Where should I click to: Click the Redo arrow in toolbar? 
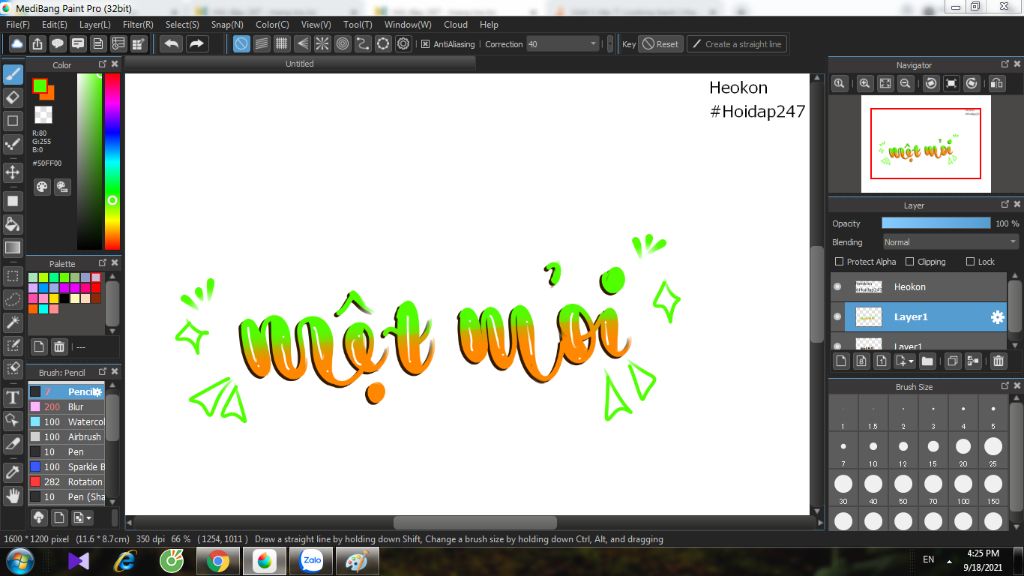(x=196, y=44)
